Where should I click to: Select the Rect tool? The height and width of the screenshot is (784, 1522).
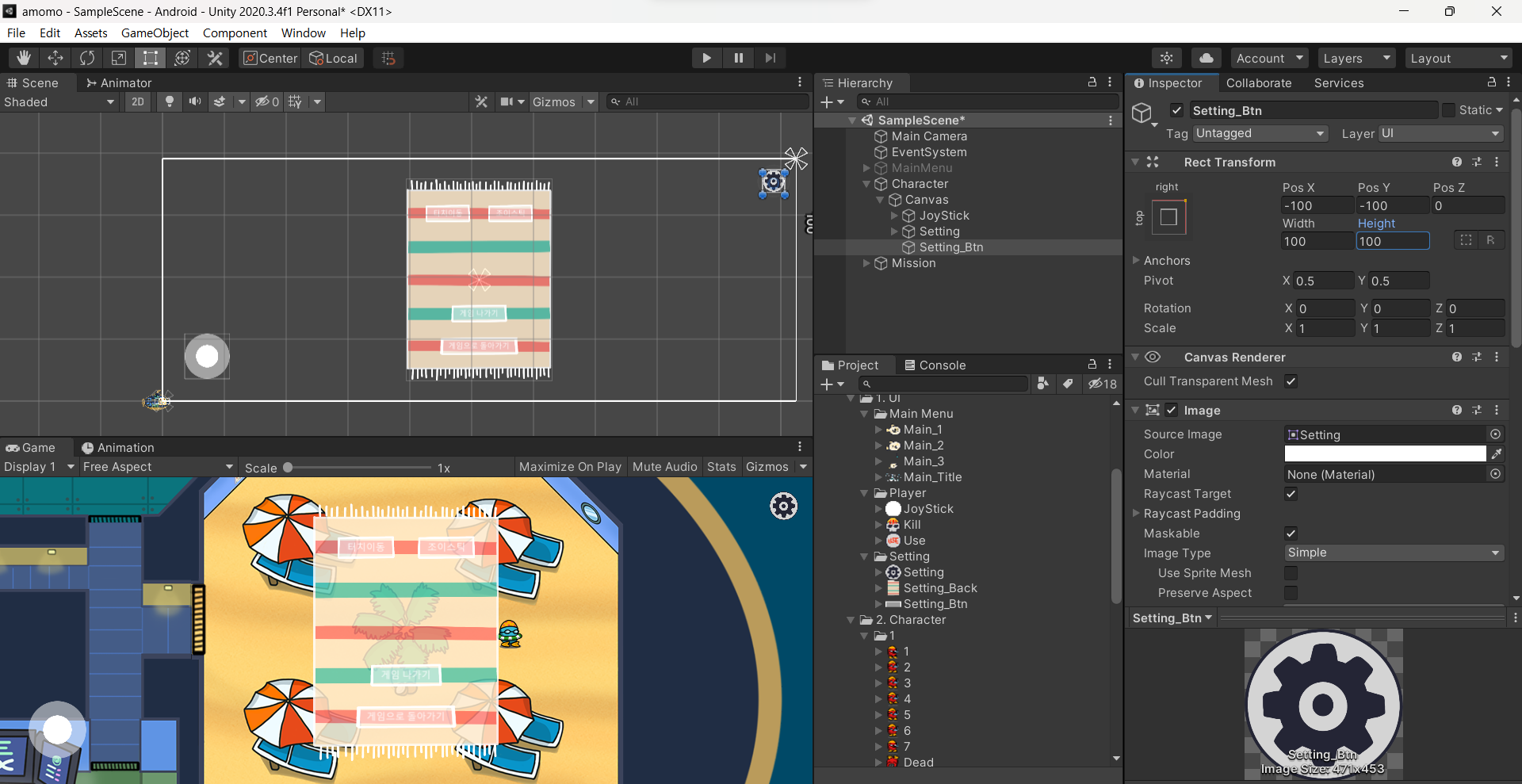point(151,58)
